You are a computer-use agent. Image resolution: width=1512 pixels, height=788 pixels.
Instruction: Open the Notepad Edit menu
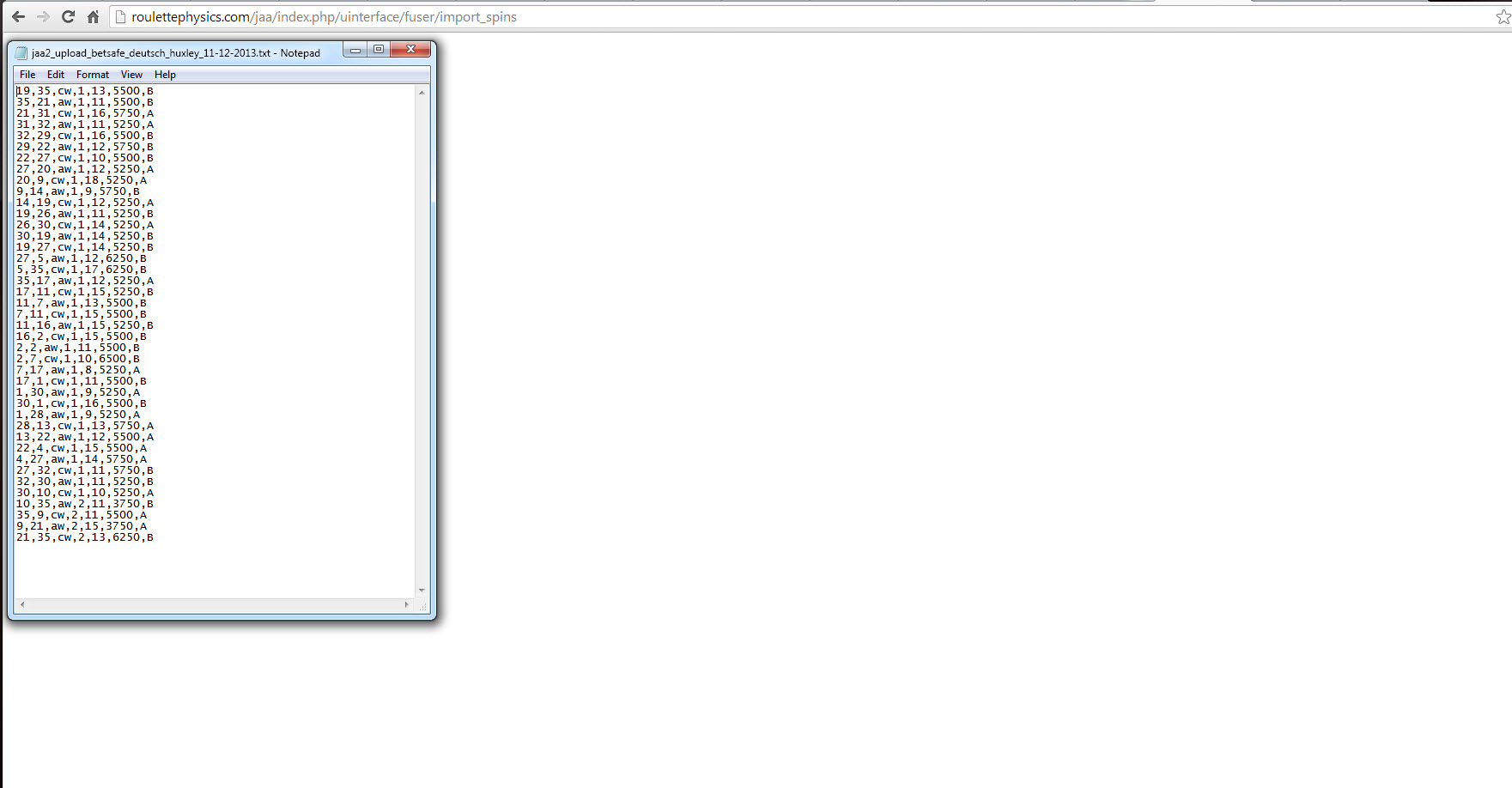(56, 75)
